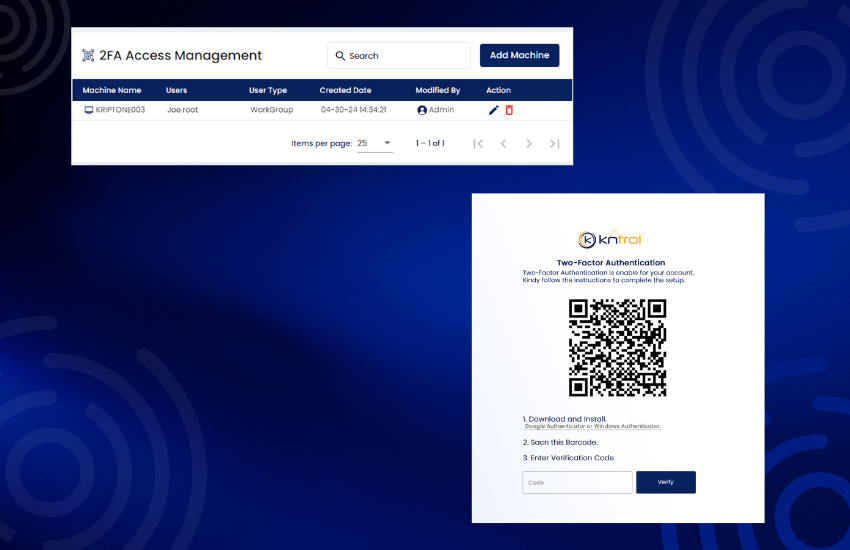Sort by the Users column header
Viewport: 850px width, 550px height.
pyautogui.click(x=176, y=90)
